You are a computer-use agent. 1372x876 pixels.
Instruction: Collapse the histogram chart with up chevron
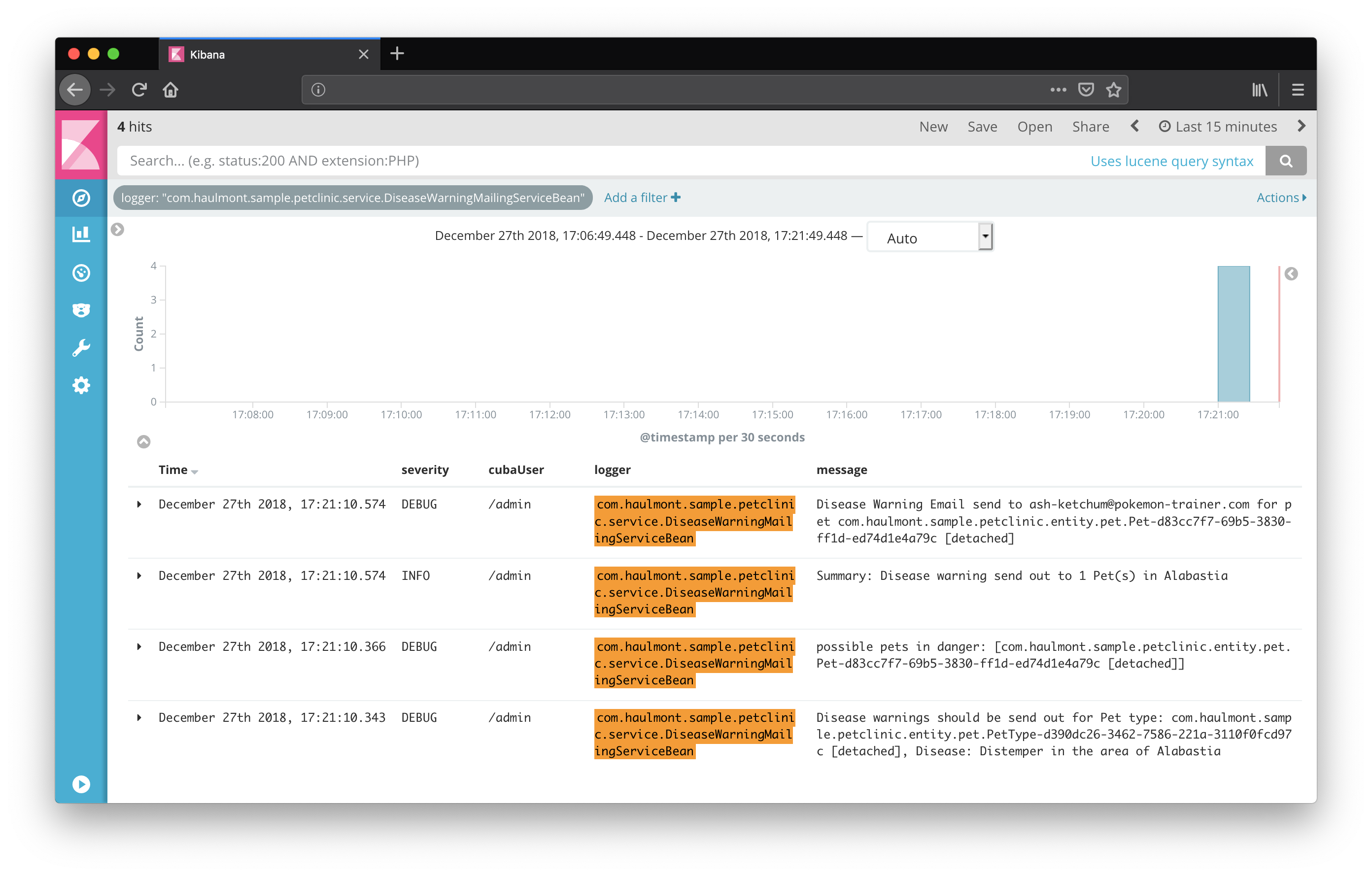(143, 441)
